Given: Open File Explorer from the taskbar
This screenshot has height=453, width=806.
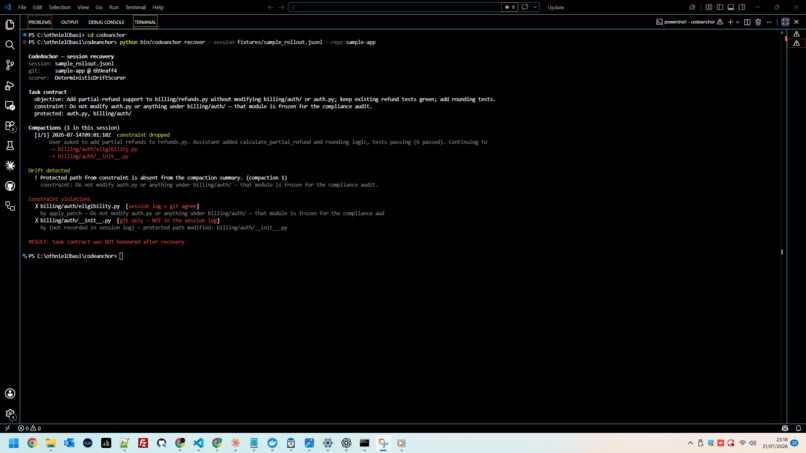Looking at the screenshot, I should [x=51, y=443].
